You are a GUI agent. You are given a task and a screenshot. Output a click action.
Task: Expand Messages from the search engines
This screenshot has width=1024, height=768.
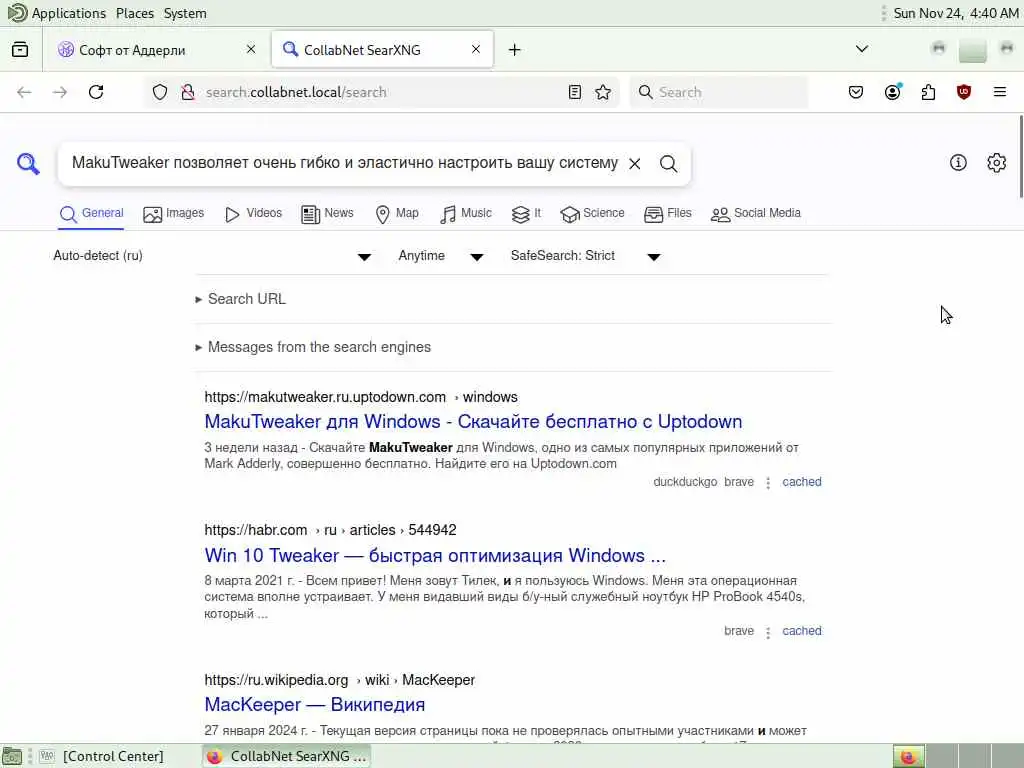click(x=313, y=347)
